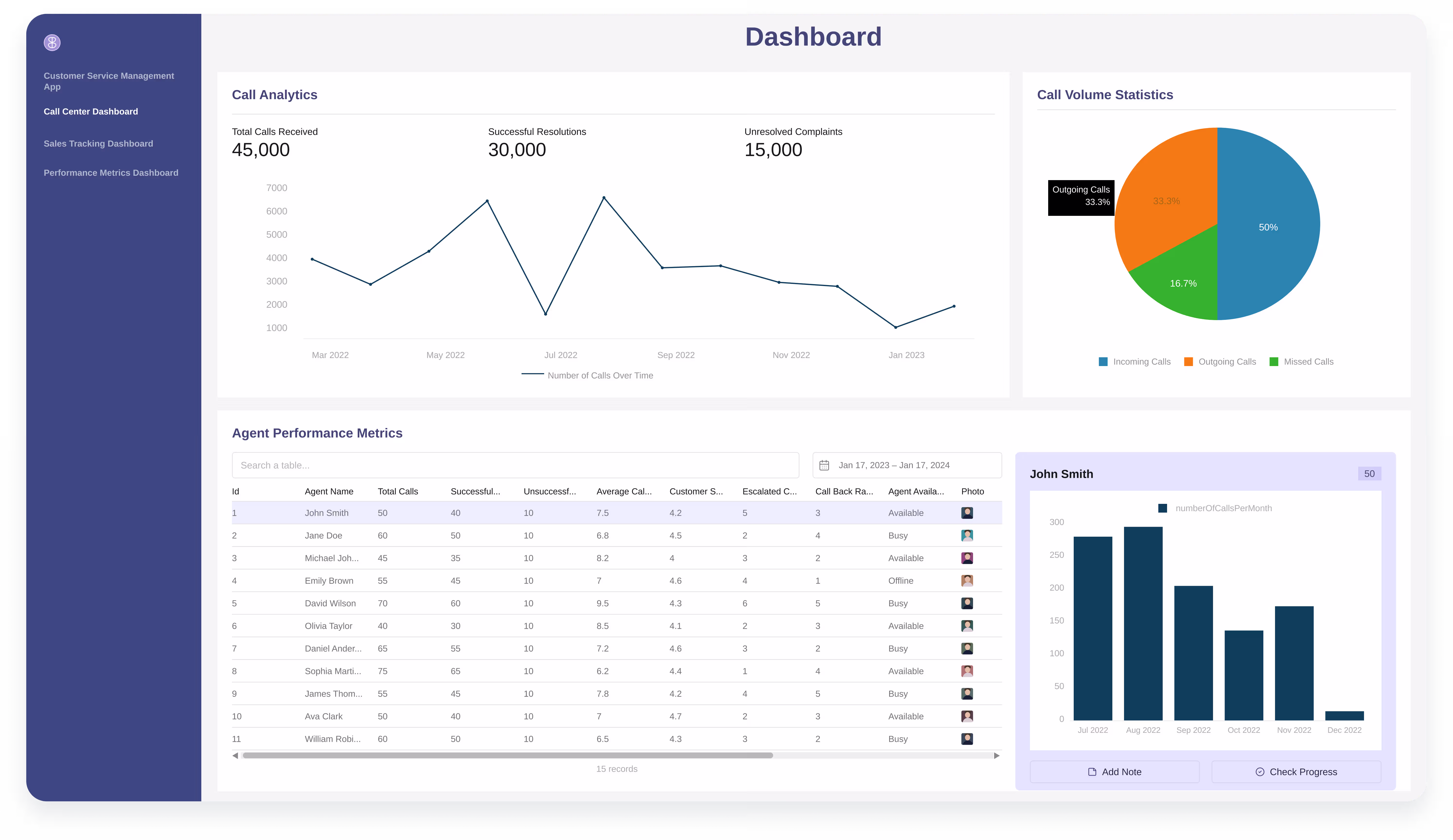The width and height of the screenshot is (1453, 840).
Task: Click Ava Clark's photo thumbnail
Action: 967,716
